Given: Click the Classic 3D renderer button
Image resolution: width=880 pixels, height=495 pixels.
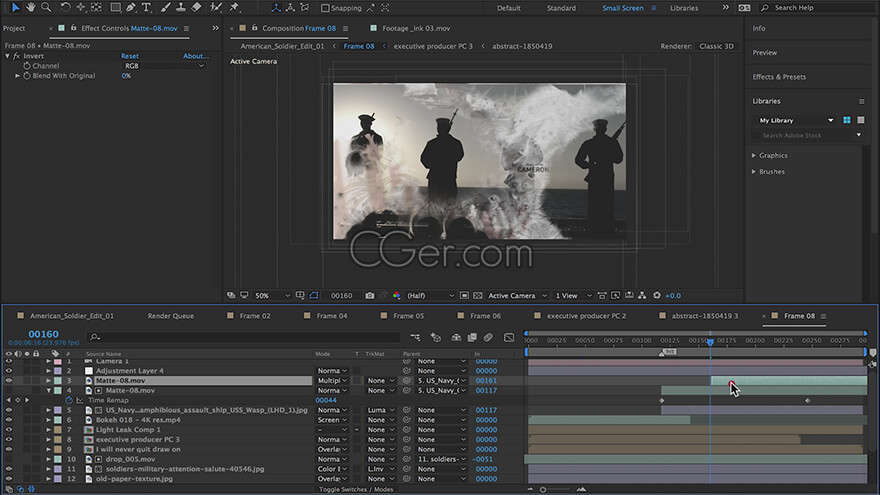Looking at the screenshot, I should [716, 46].
